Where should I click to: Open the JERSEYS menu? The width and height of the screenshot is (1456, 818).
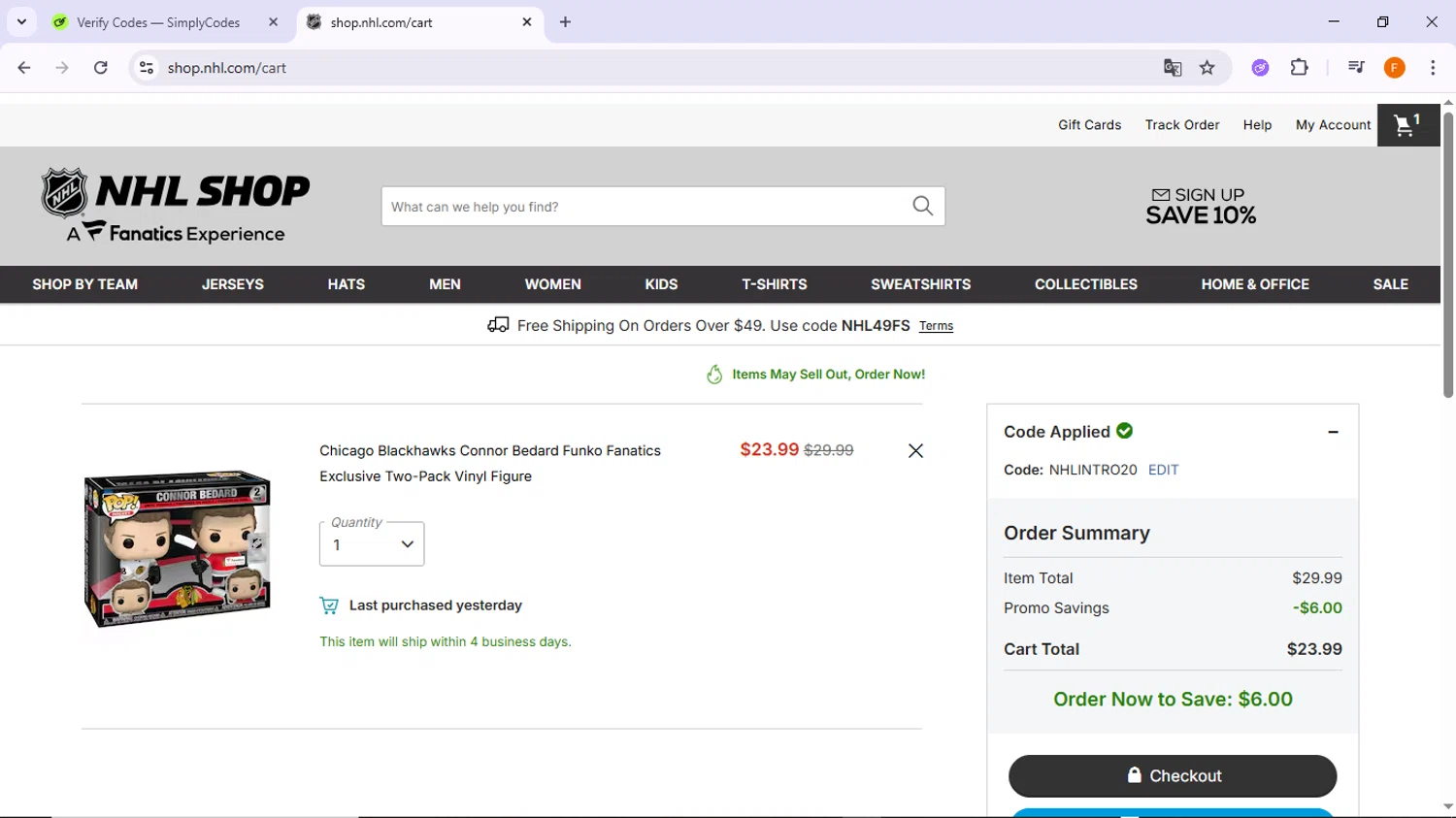click(x=233, y=284)
